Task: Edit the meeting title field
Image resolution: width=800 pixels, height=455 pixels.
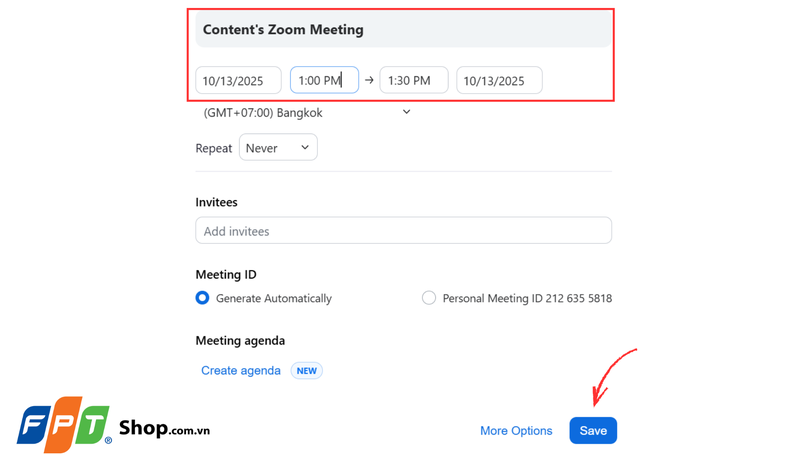Action: (x=403, y=30)
